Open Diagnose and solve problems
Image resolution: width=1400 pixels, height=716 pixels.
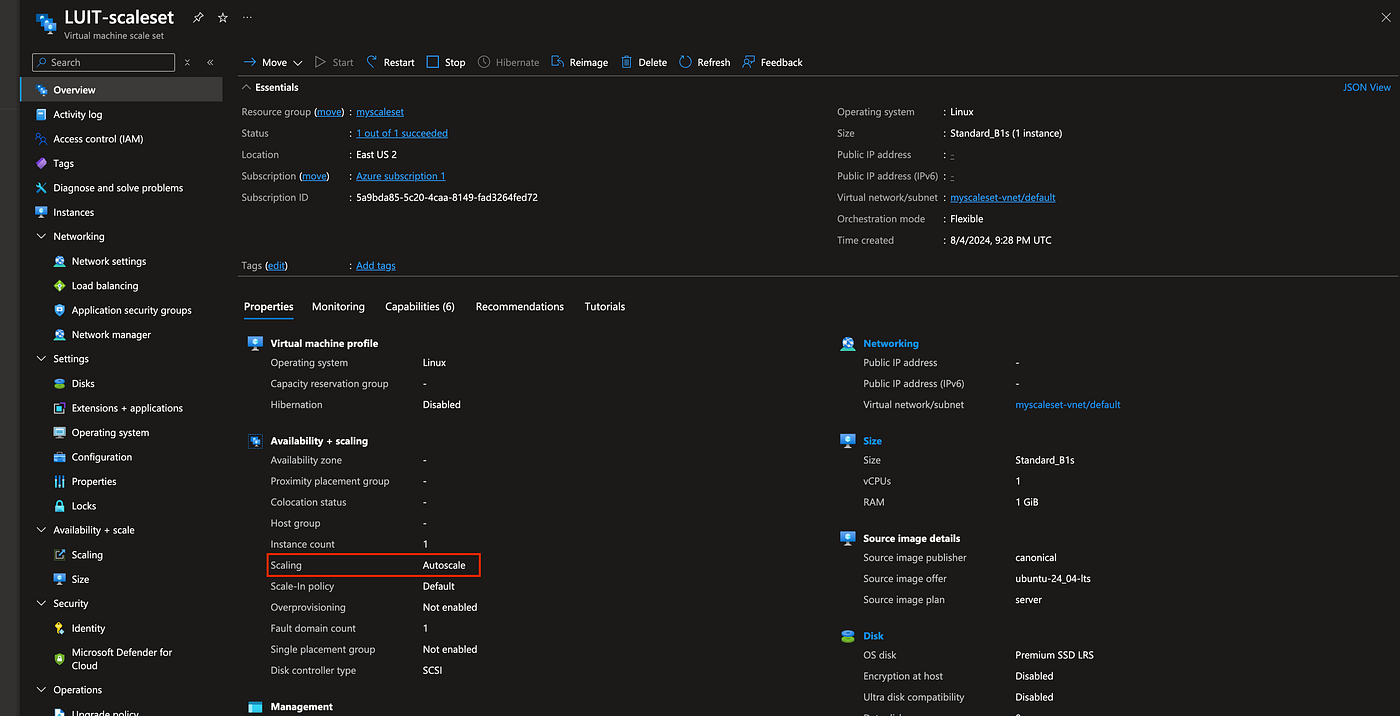click(118, 188)
